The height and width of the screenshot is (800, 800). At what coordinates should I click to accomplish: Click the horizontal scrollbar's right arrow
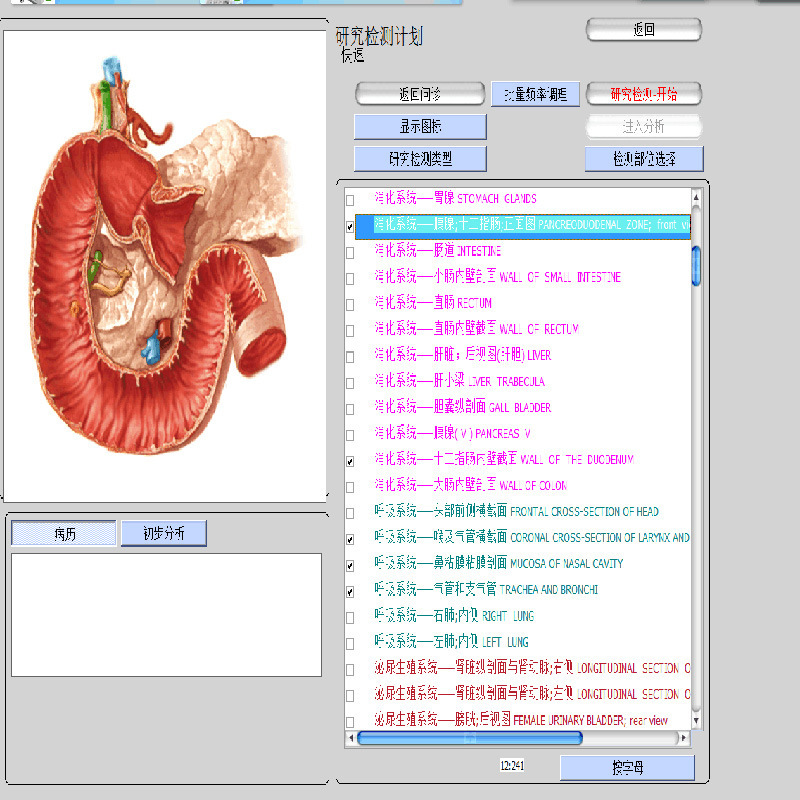682,739
